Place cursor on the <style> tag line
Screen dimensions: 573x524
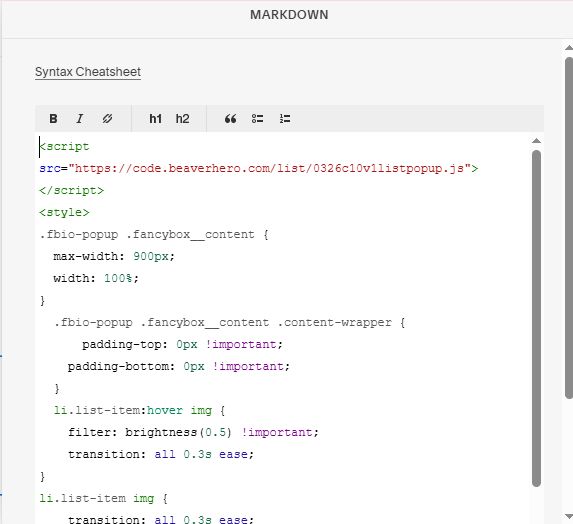64,212
